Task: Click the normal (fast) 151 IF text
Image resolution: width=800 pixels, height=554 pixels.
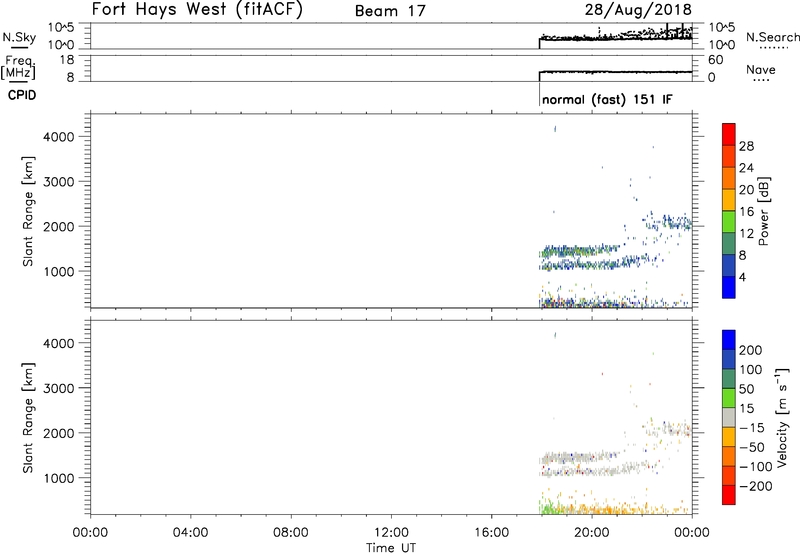Action: pos(605,101)
